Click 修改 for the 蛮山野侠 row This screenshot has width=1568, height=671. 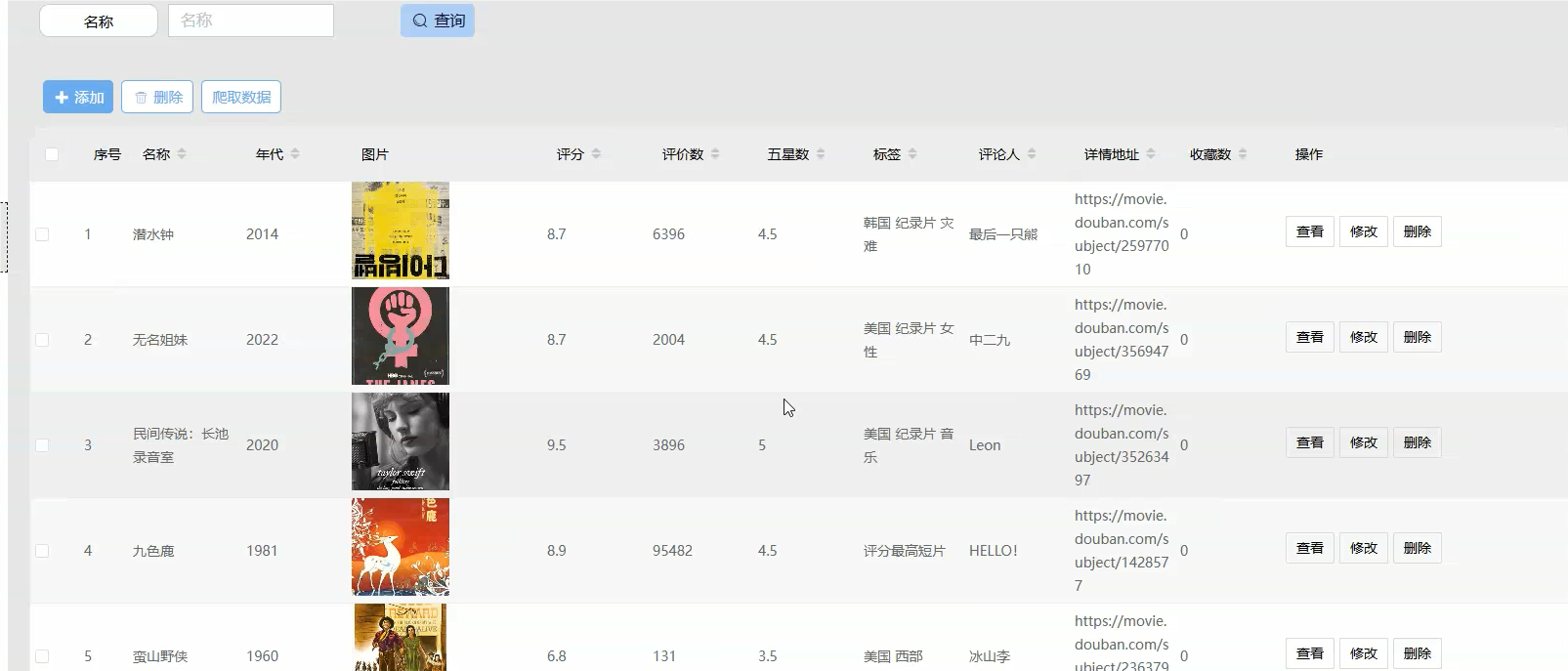point(1364,653)
